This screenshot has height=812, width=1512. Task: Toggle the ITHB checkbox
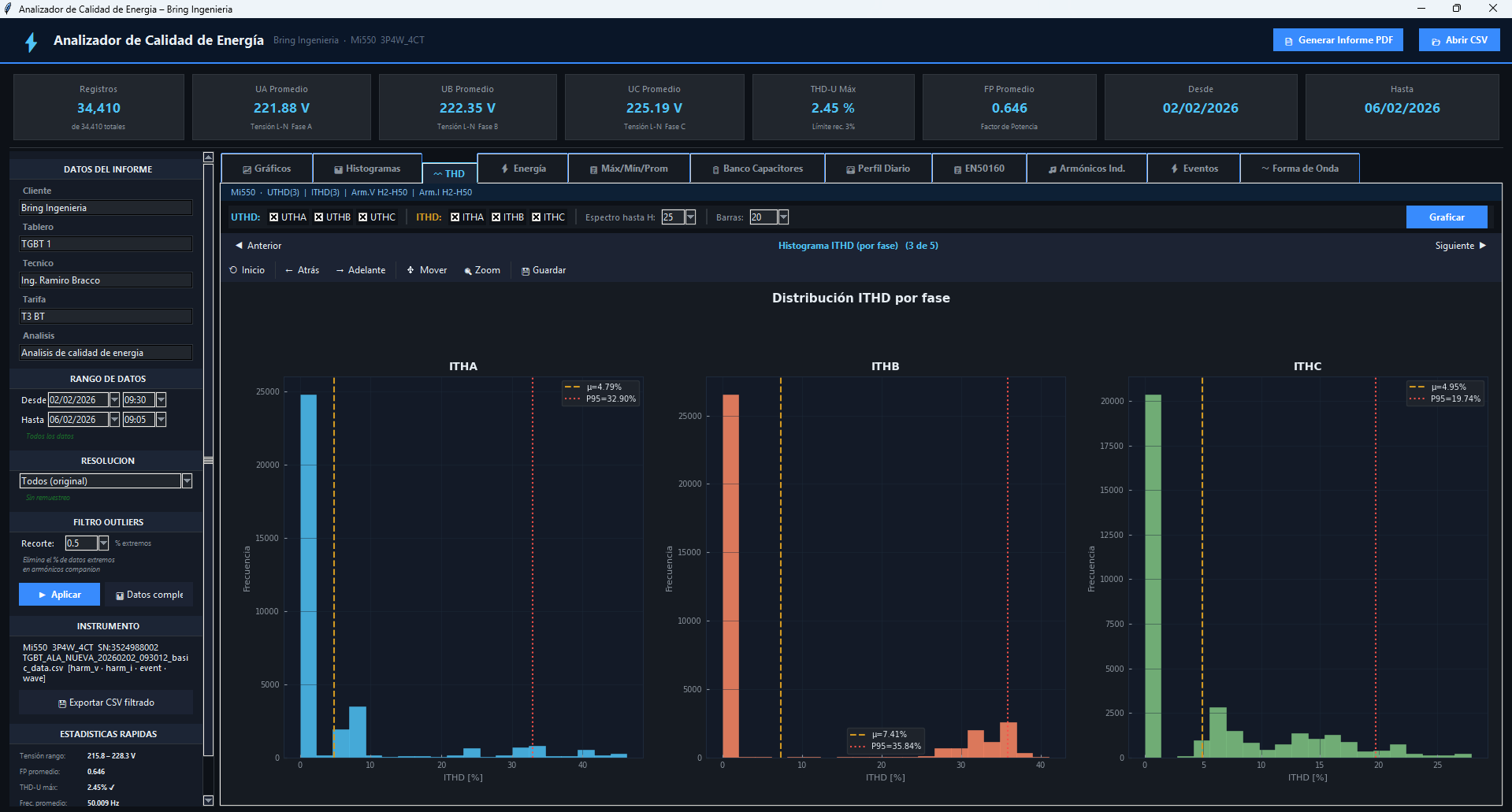click(x=496, y=217)
